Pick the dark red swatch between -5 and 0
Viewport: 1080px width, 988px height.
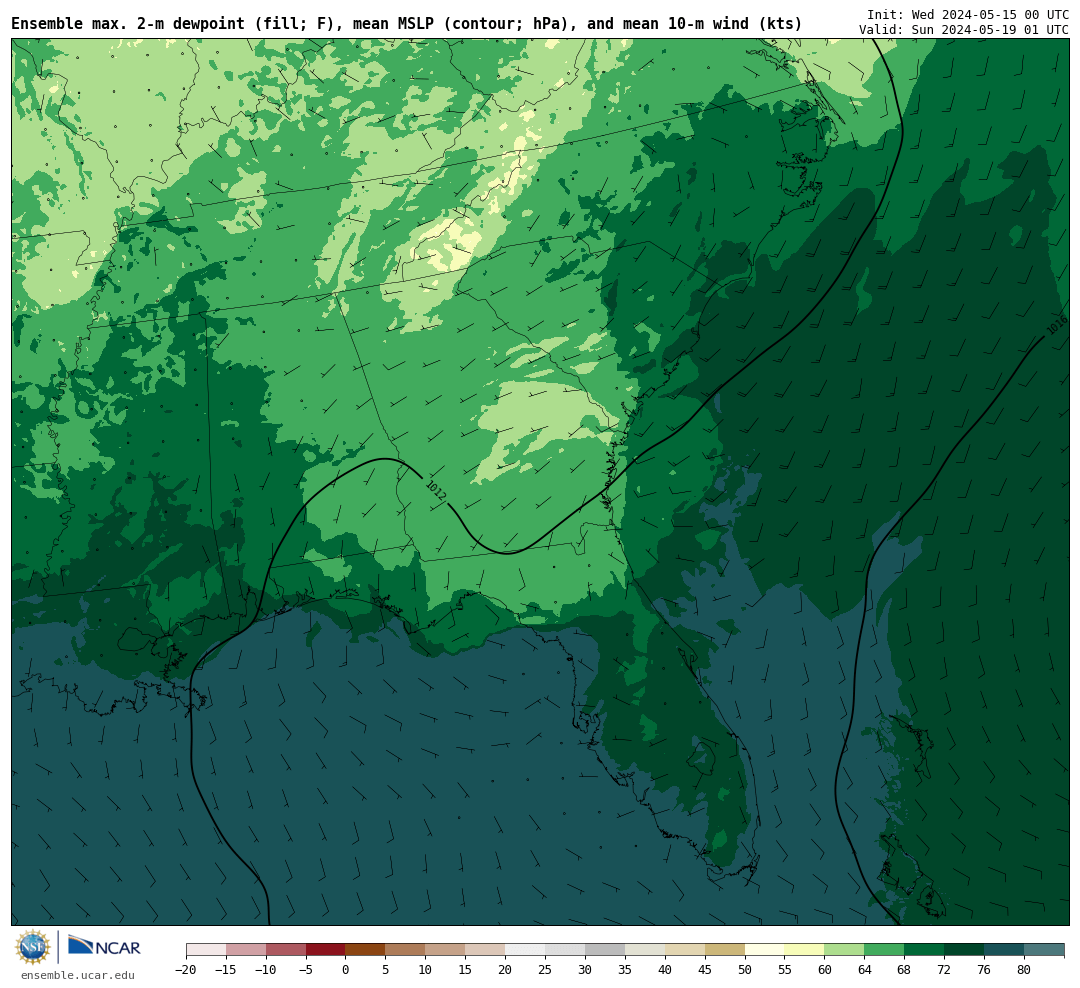click(325, 950)
